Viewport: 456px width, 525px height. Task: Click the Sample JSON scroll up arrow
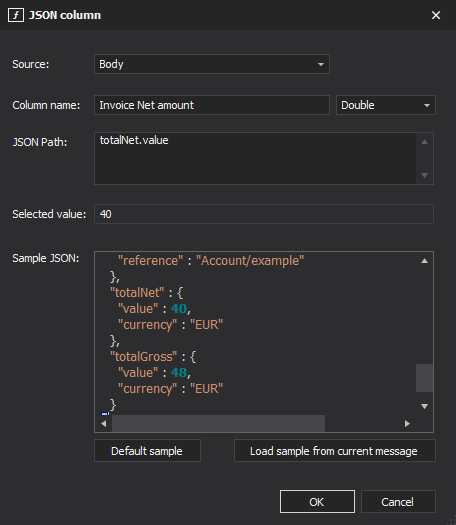[425, 261]
